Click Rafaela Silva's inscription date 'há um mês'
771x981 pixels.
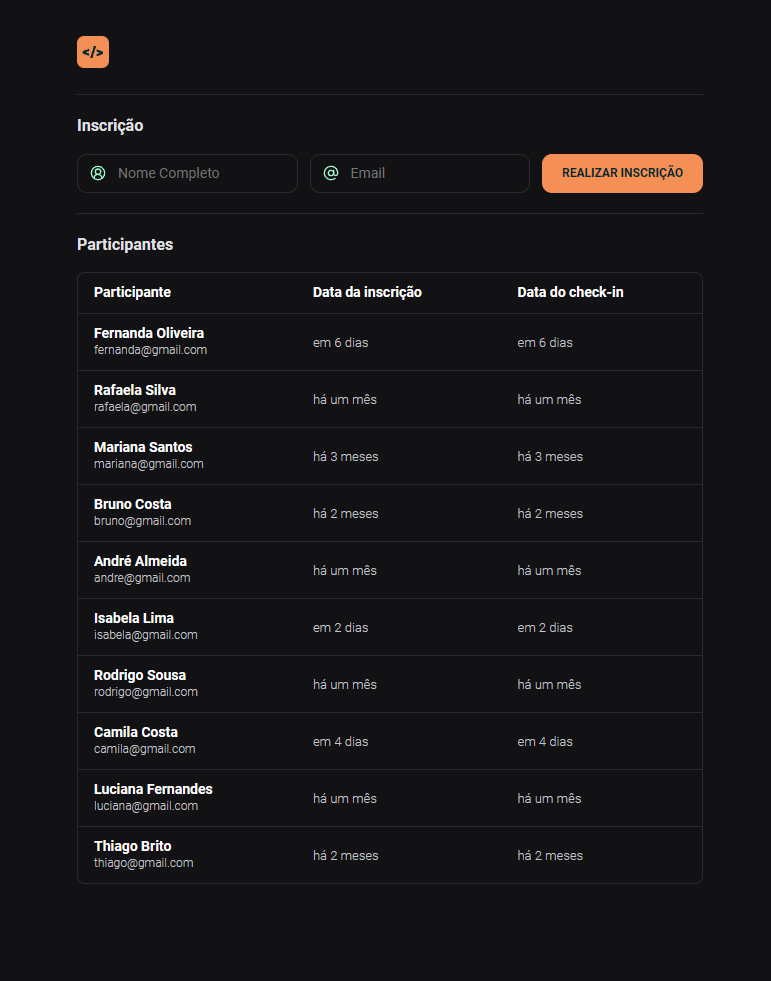[345, 399]
